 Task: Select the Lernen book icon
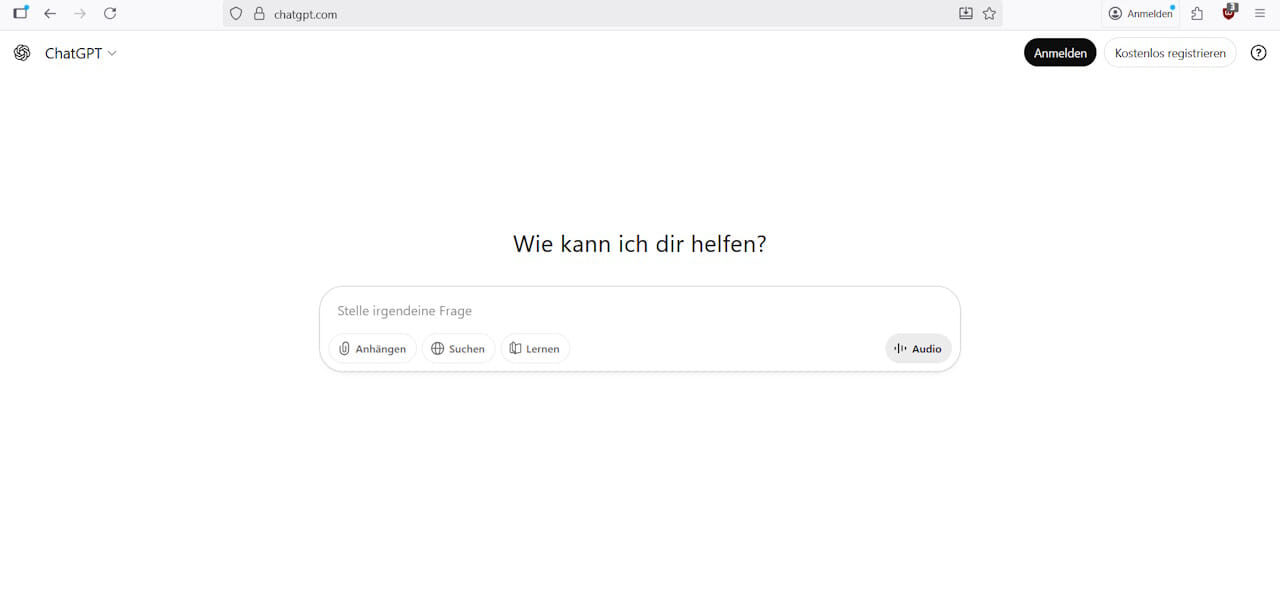tap(514, 348)
